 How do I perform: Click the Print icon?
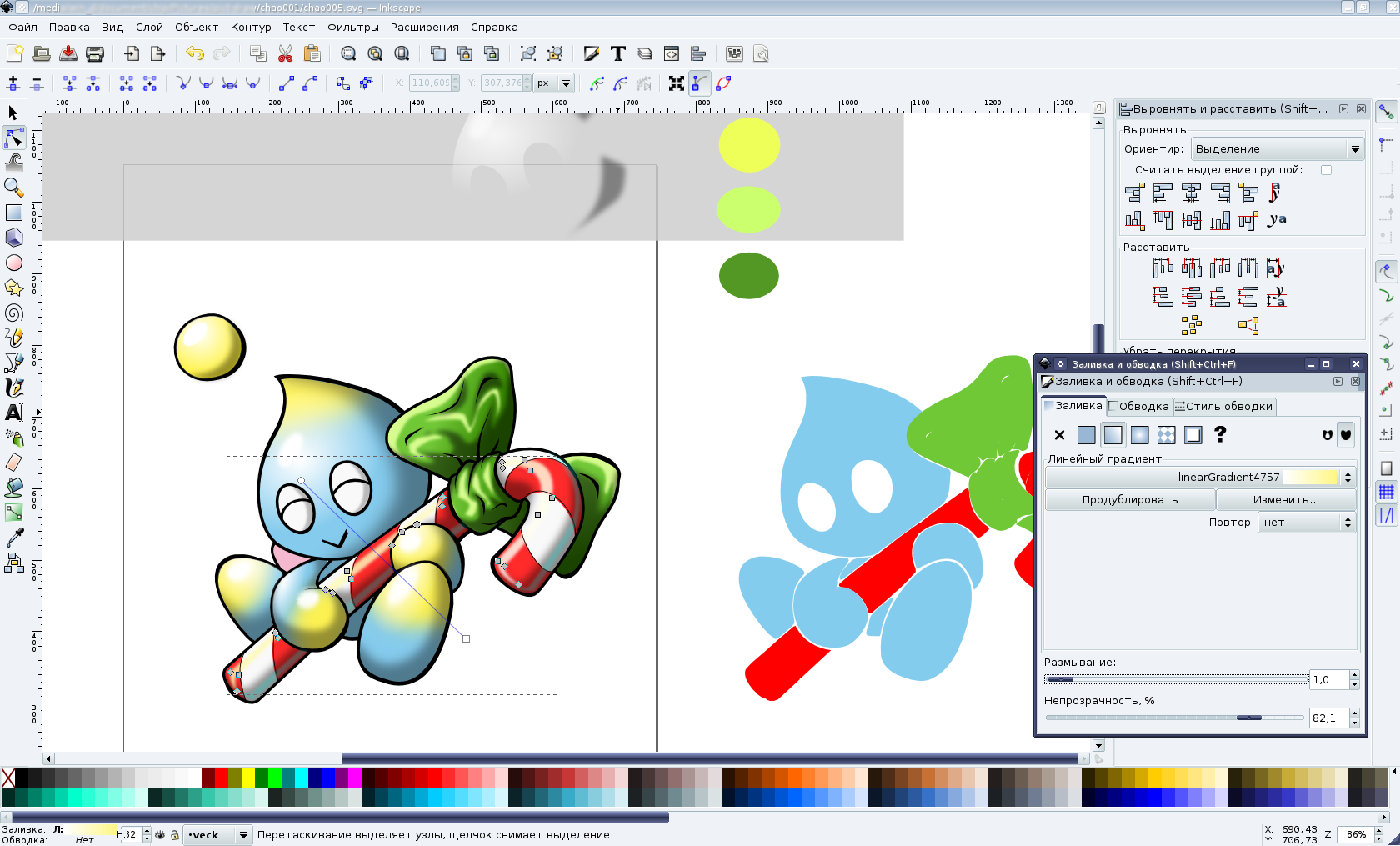point(95,53)
